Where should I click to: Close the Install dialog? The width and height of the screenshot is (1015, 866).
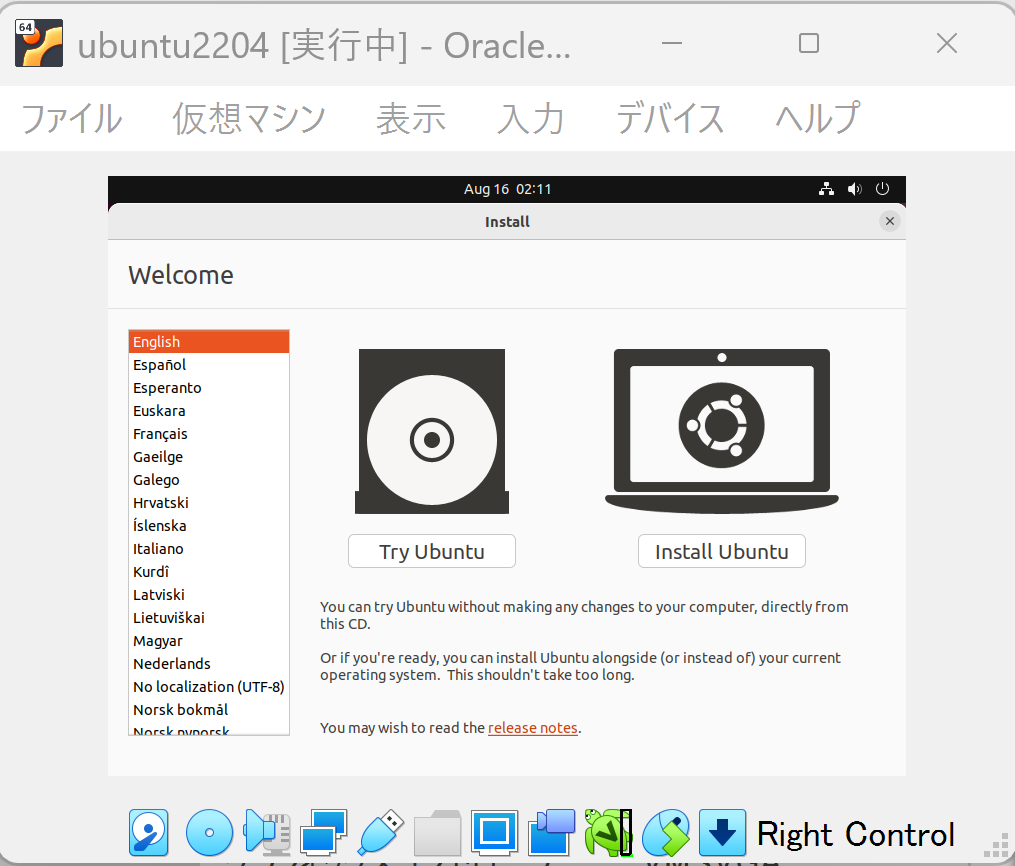click(x=890, y=221)
